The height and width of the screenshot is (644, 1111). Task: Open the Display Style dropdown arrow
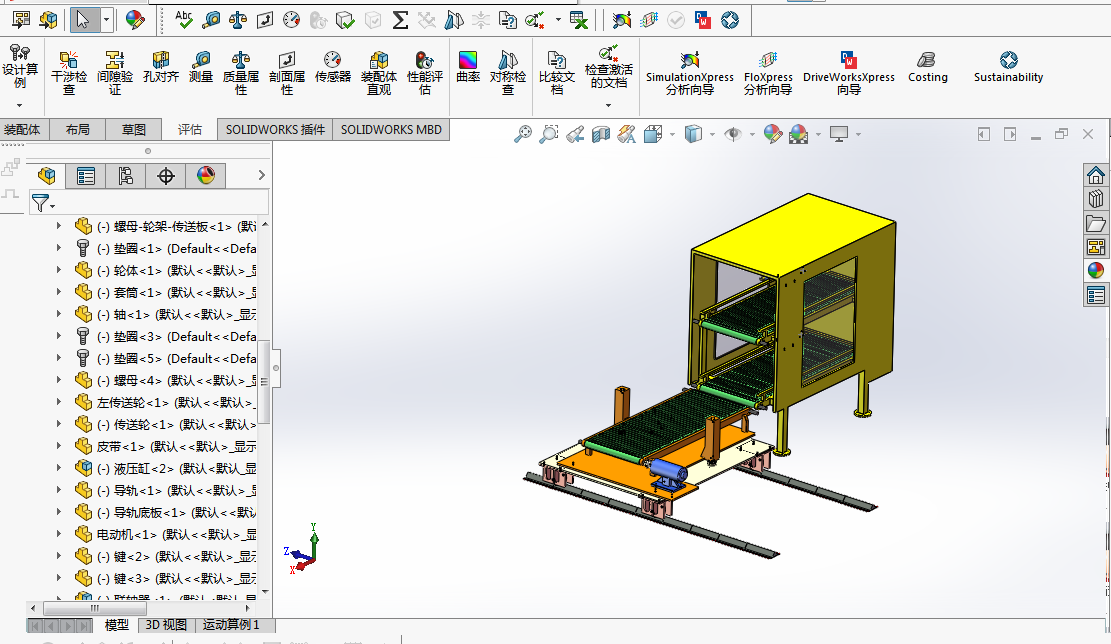[712, 134]
